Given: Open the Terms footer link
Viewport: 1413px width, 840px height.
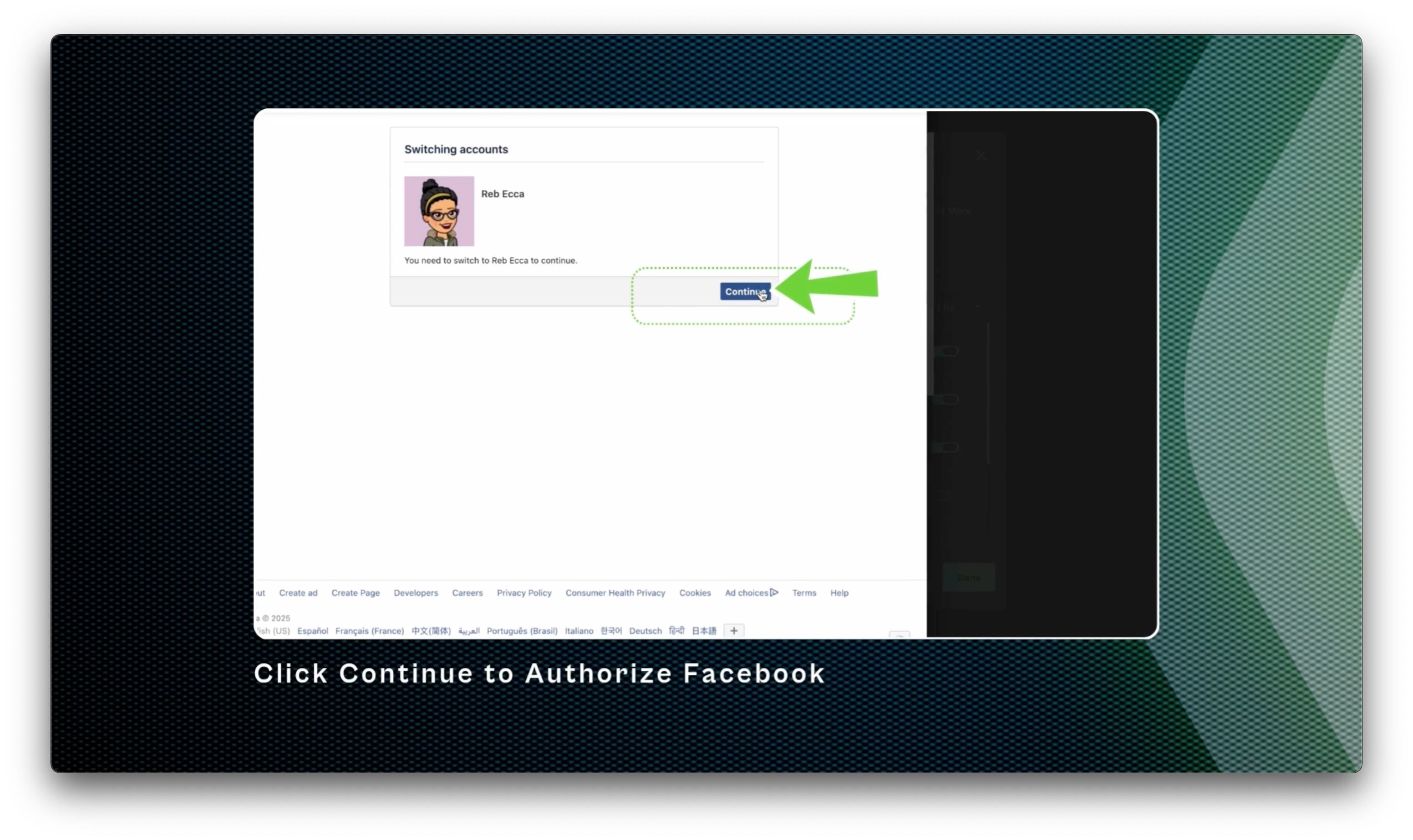Looking at the screenshot, I should (x=804, y=592).
